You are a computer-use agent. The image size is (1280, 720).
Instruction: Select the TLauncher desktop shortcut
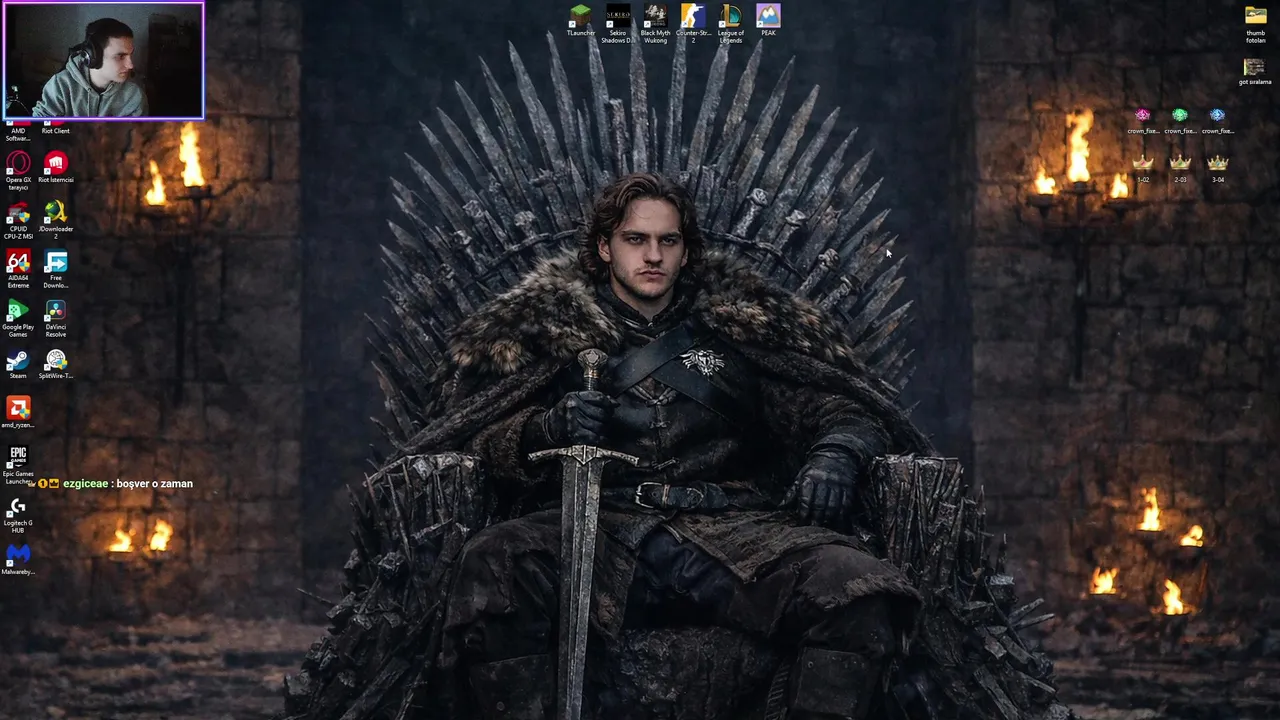(580, 21)
